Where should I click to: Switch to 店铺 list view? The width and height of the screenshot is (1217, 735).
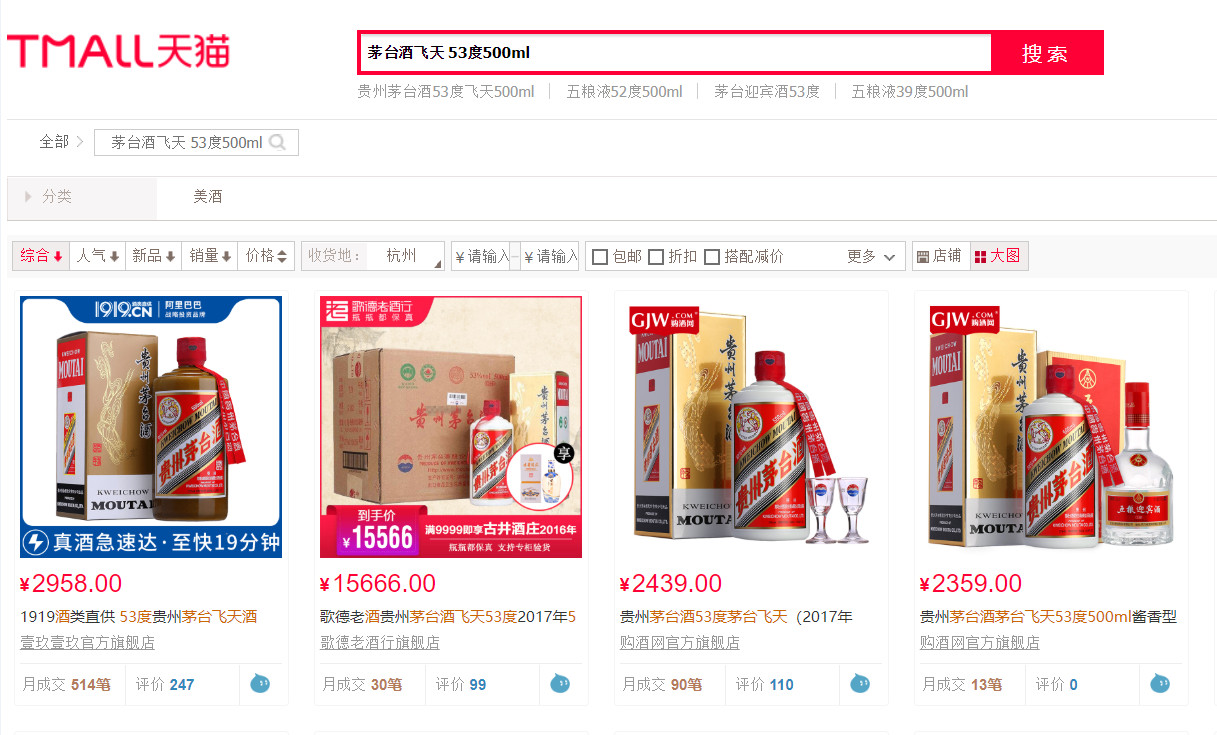(940, 256)
